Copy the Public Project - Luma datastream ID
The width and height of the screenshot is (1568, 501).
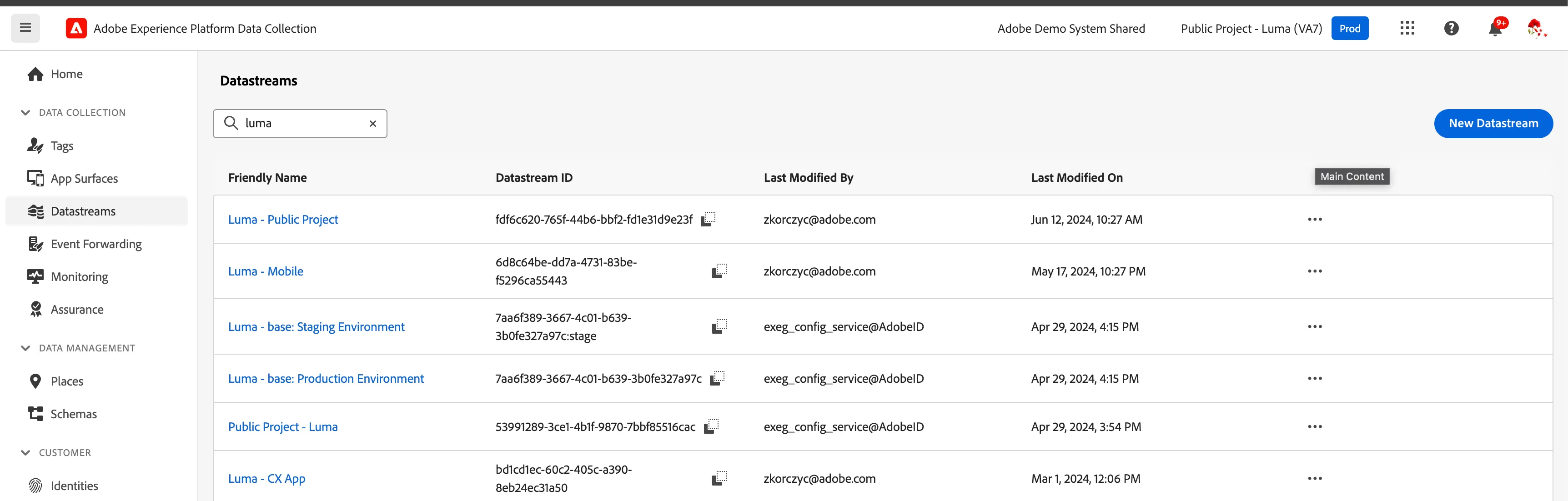[711, 426]
